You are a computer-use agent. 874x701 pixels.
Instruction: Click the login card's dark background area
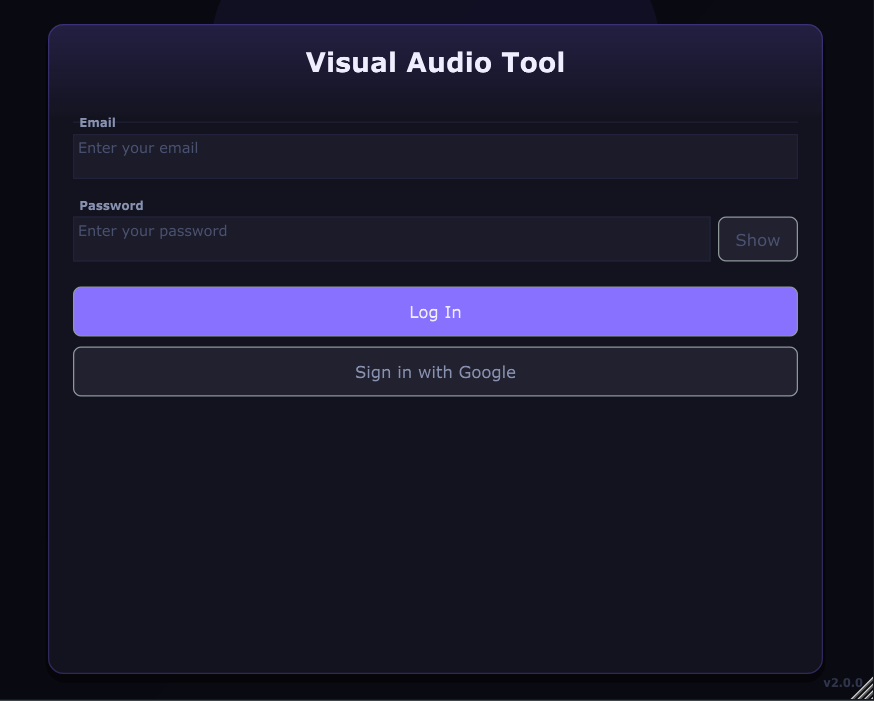point(435,530)
